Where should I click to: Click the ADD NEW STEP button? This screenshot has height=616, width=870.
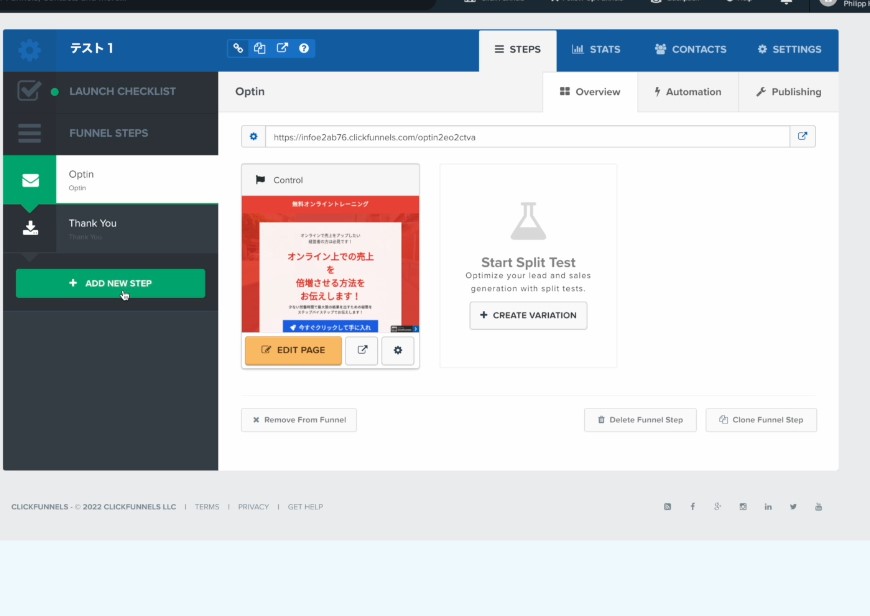coord(110,284)
